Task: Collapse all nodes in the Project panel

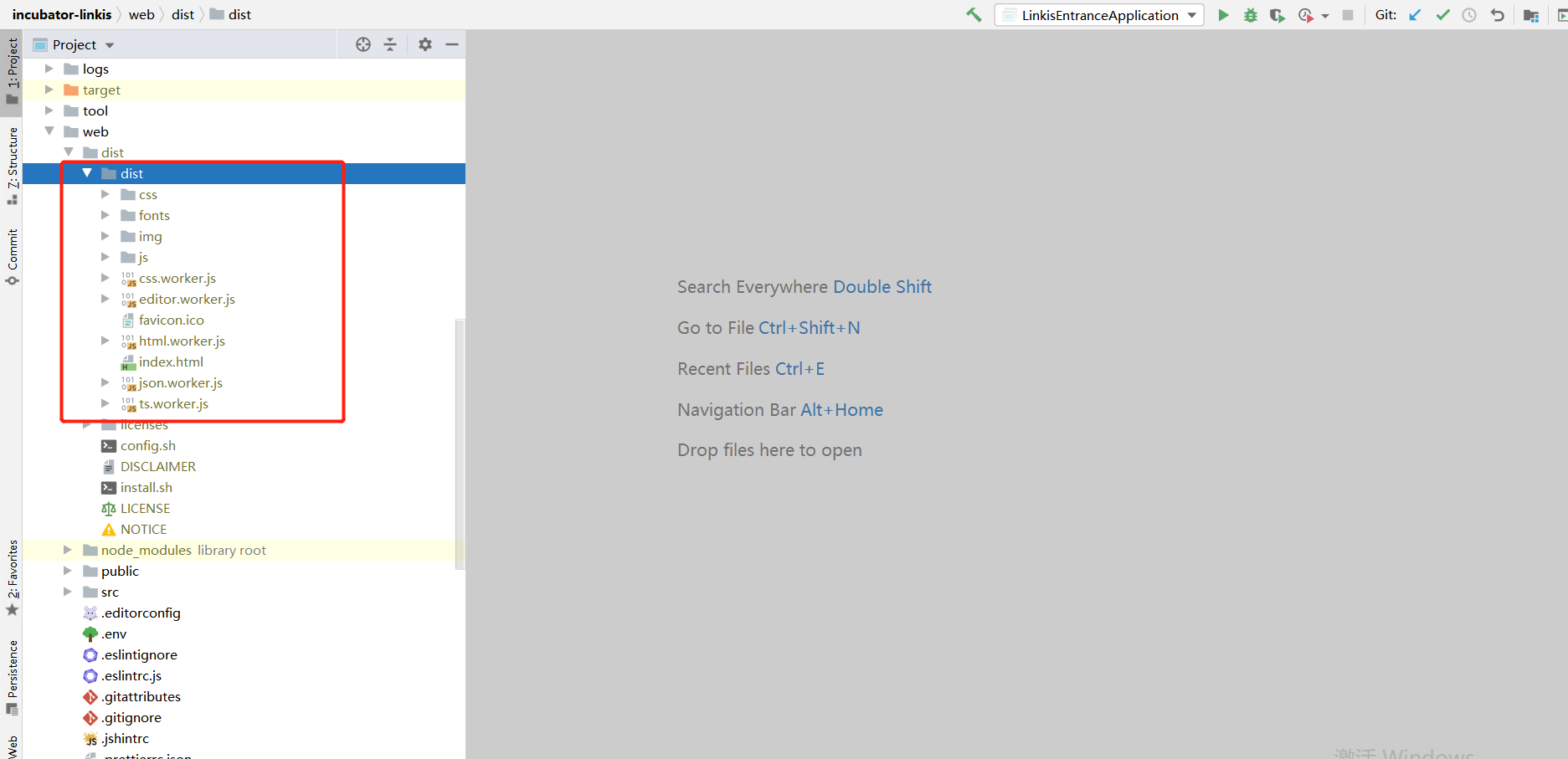Action: [x=390, y=44]
